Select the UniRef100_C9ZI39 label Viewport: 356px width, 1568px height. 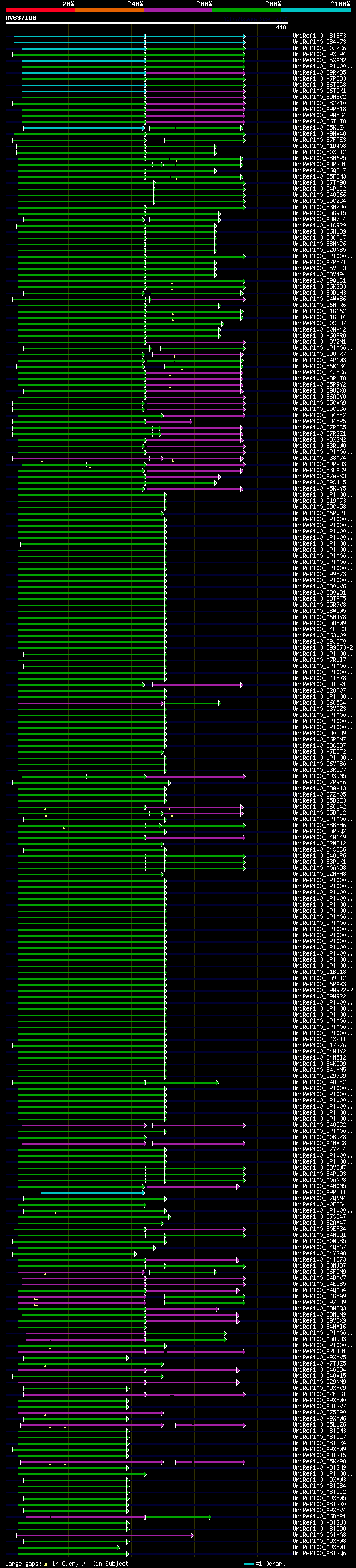coord(319,1302)
